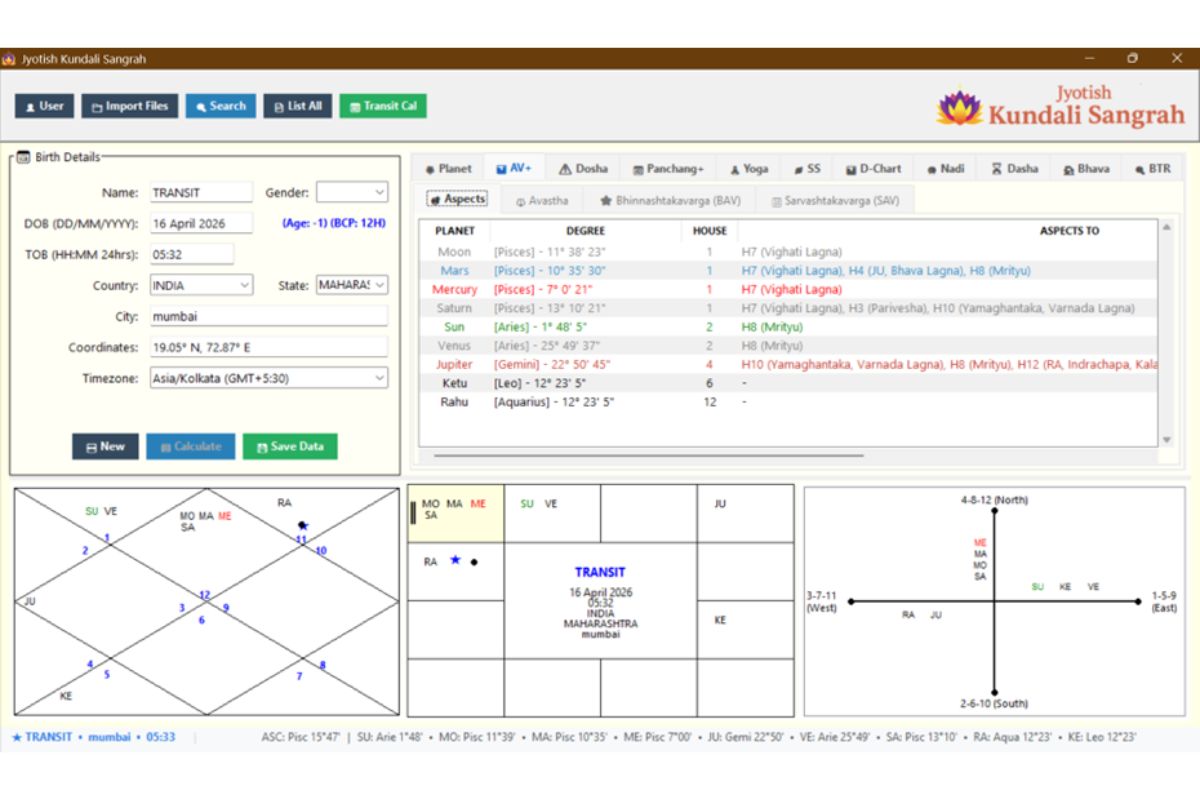Click the vertical scrollbar down arrow in aspects table
The height and width of the screenshot is (800, 1200).
pos(1166,440)
